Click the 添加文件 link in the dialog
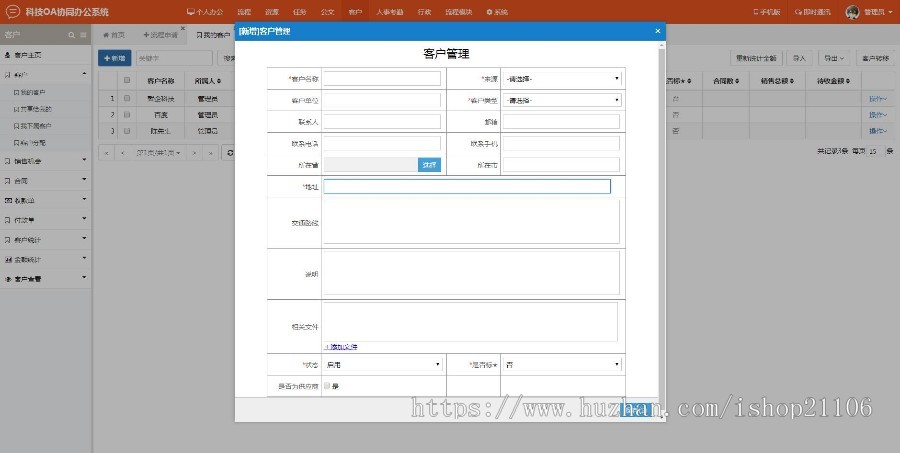This screenshot has width=900, height=453. pyautogui.click(x=341, y=347)
